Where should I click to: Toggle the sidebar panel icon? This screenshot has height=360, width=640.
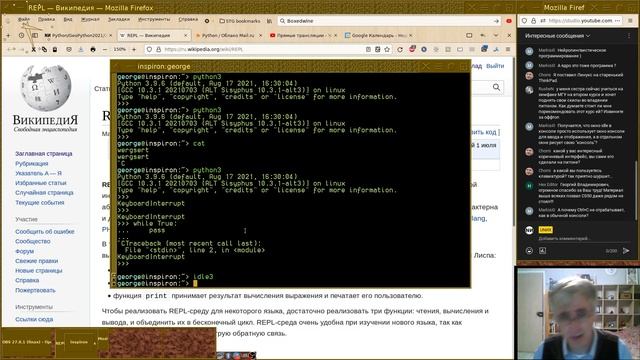tap(35, 36)
